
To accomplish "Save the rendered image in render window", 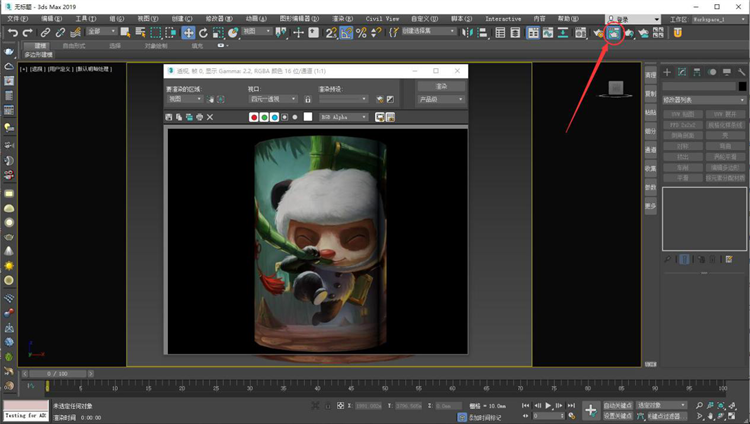I will click(168, 117).
